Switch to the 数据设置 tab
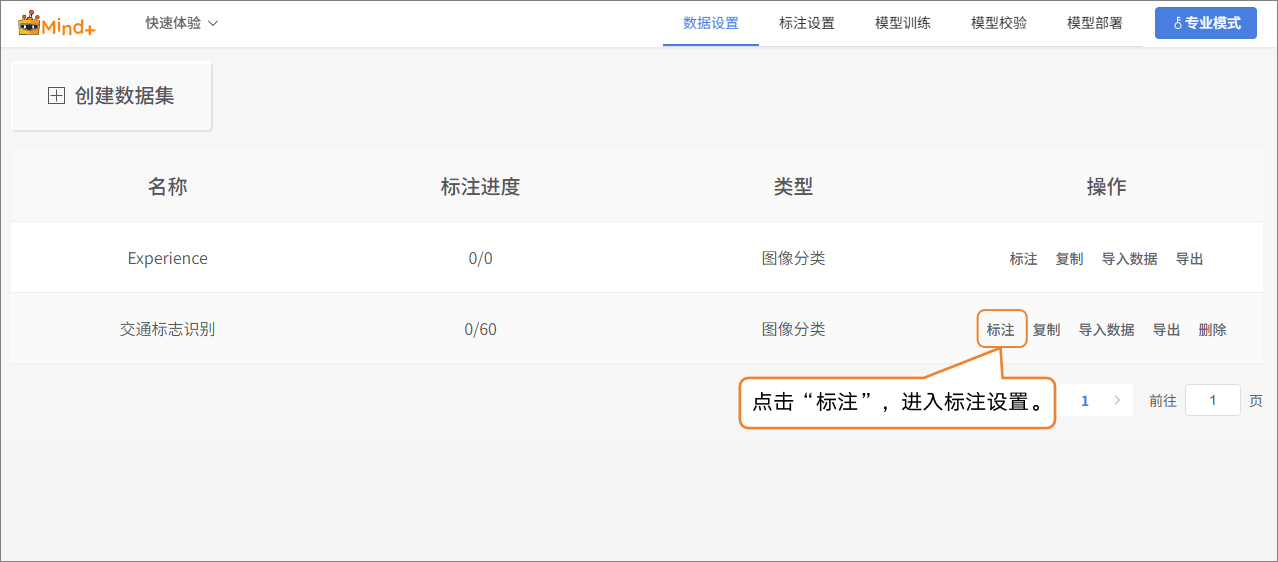 tap(710, 23)
